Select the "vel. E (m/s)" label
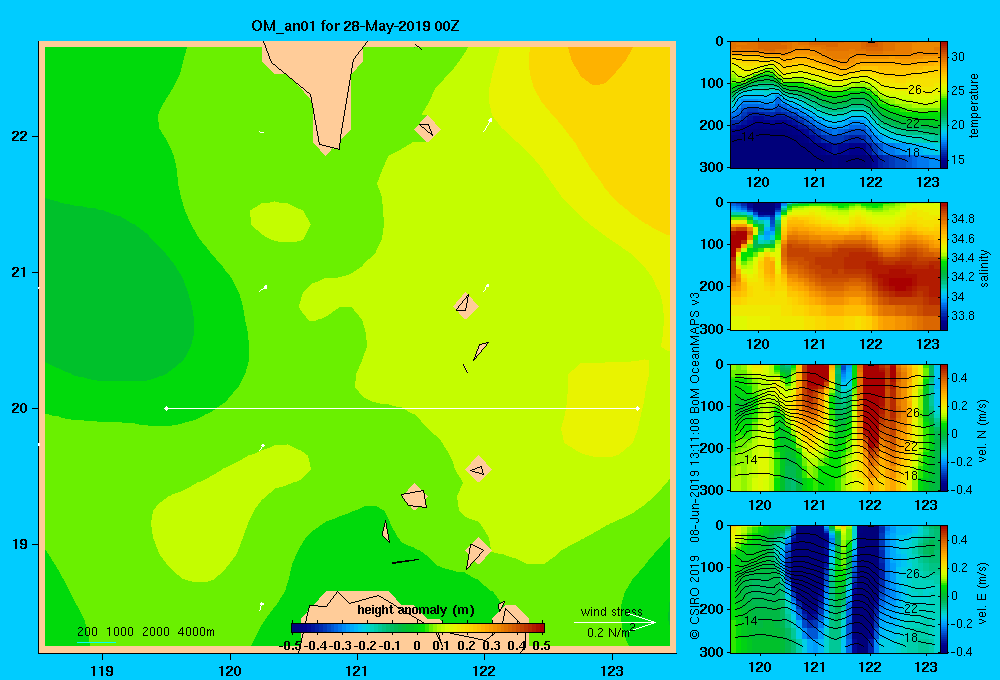Image resolution: width=1000 pixels, height=680 pixels. click(983, 592)
